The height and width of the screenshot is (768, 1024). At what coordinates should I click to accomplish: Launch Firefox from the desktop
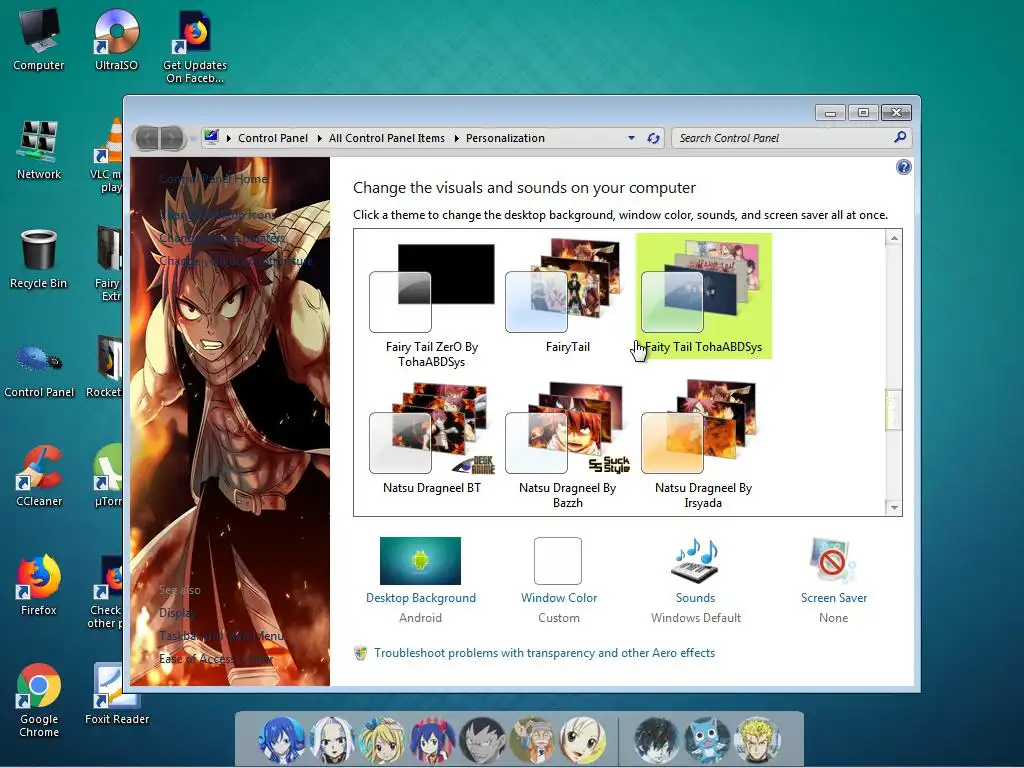pyautogui.click(x=39, y=586)
